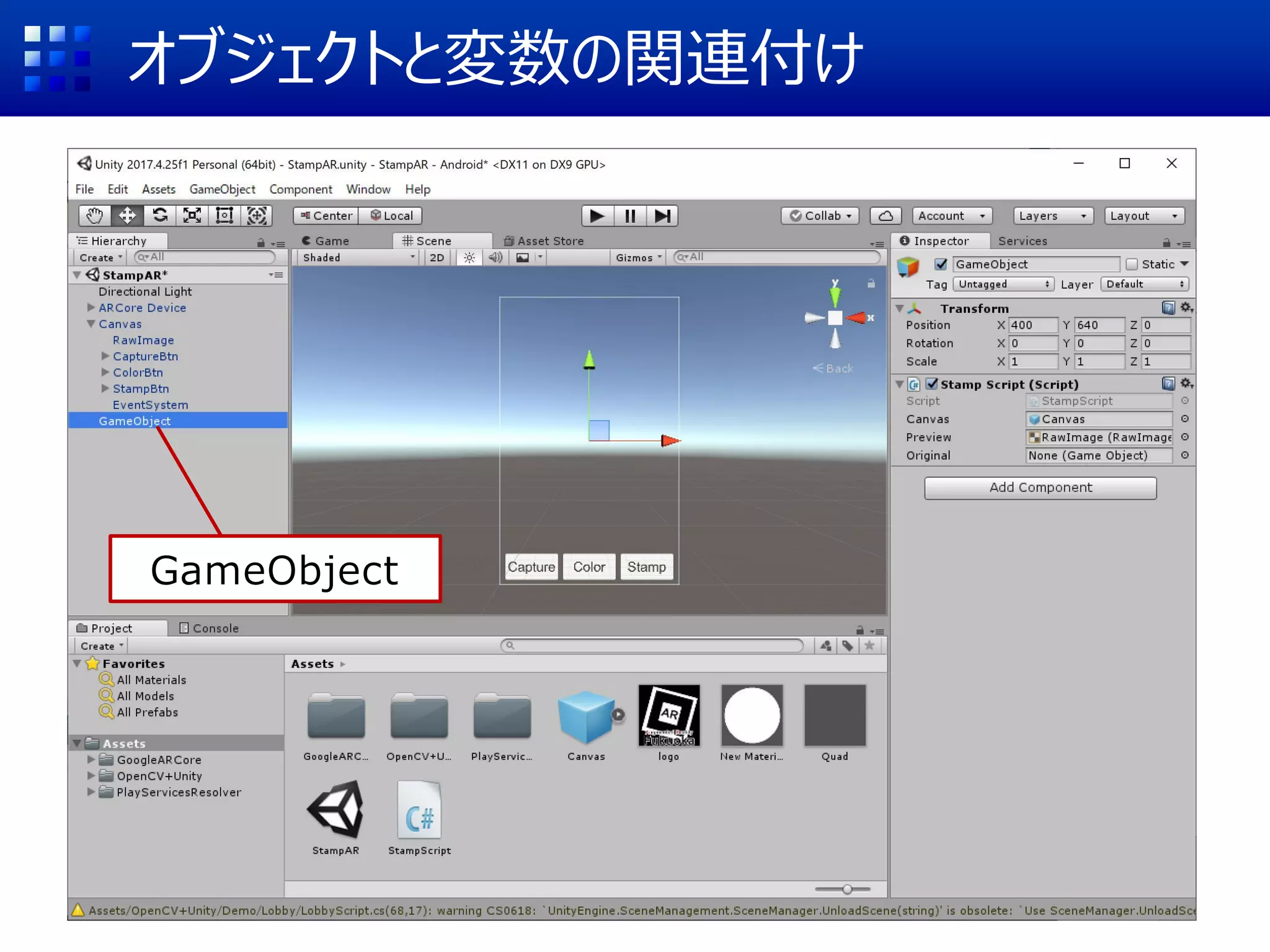Select the Hand tool

(x=95, y=216)
